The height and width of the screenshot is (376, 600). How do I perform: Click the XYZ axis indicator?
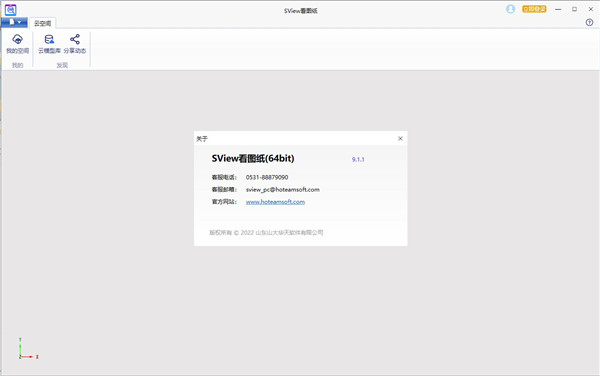[x=28, y=348]
